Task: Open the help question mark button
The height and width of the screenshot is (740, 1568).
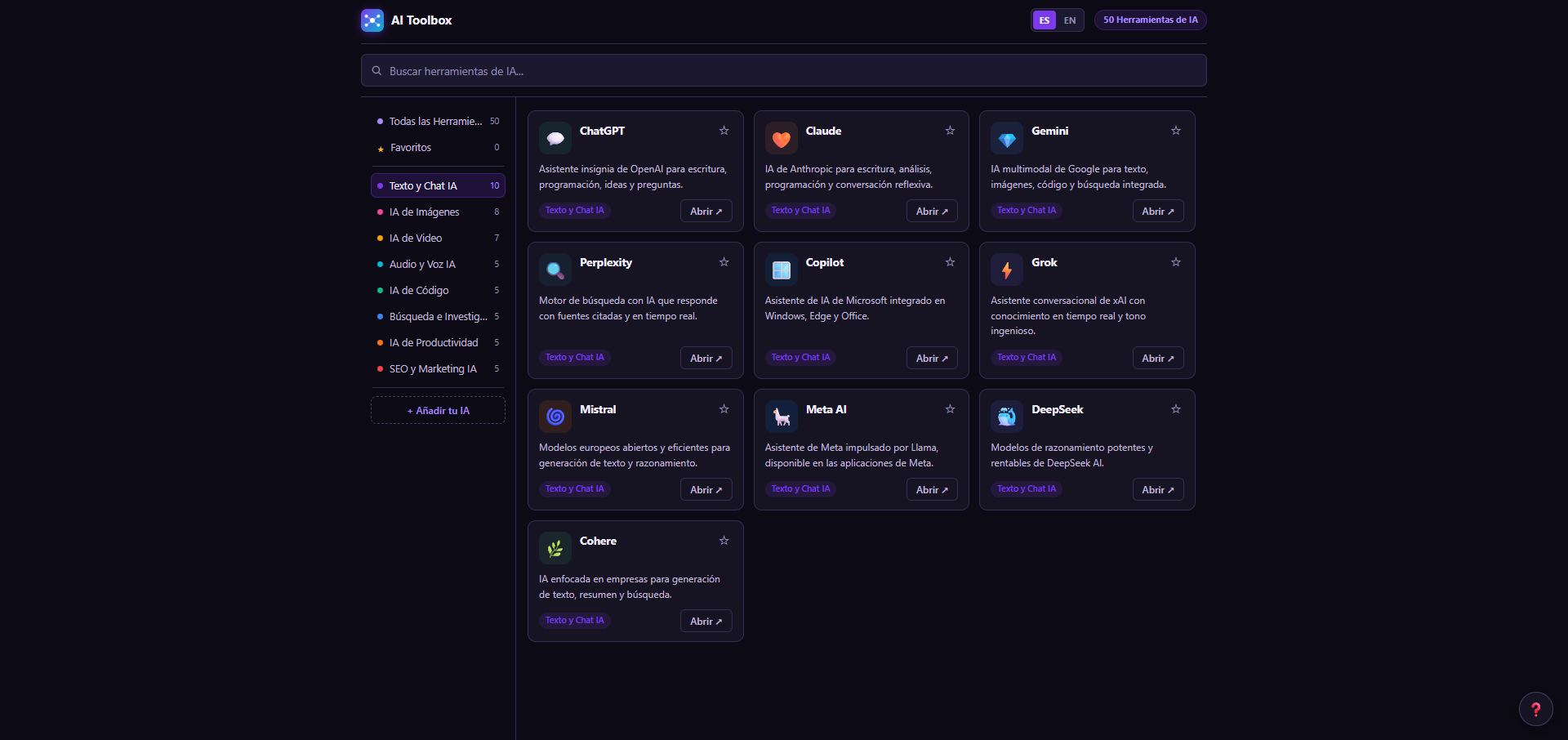Action: pos(1535,709)
